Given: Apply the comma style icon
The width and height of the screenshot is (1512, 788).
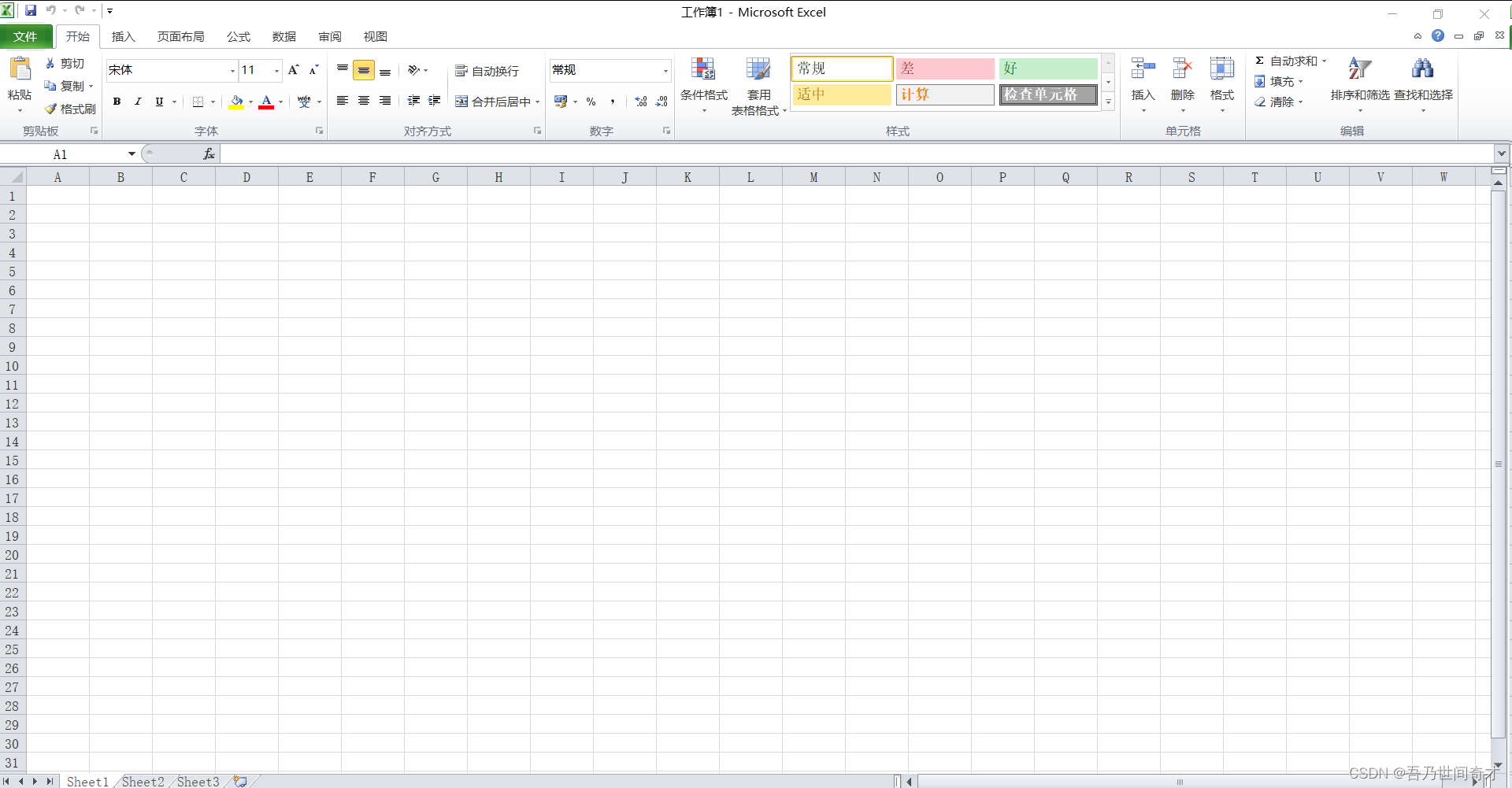Looking at the screenshot, I should point(613,102).
